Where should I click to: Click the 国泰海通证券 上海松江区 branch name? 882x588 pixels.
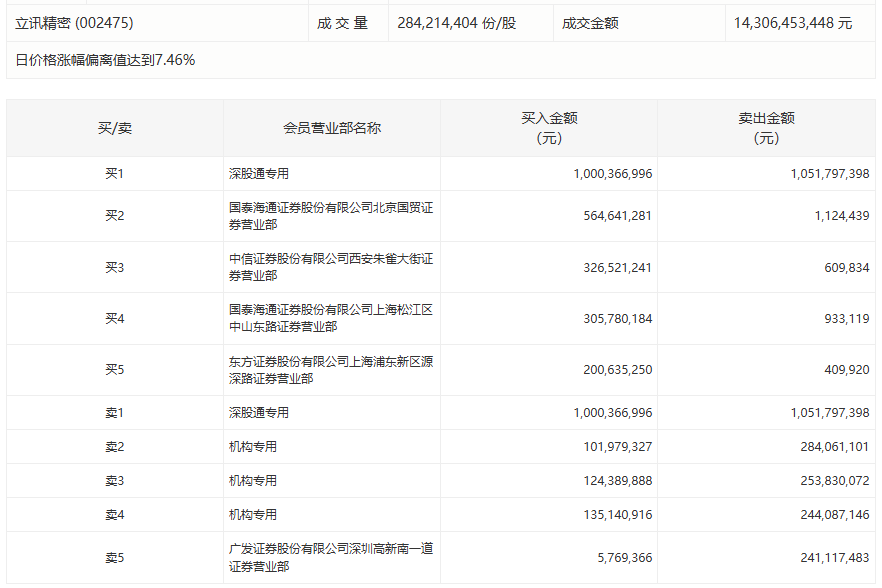click(x=331, y=318)
